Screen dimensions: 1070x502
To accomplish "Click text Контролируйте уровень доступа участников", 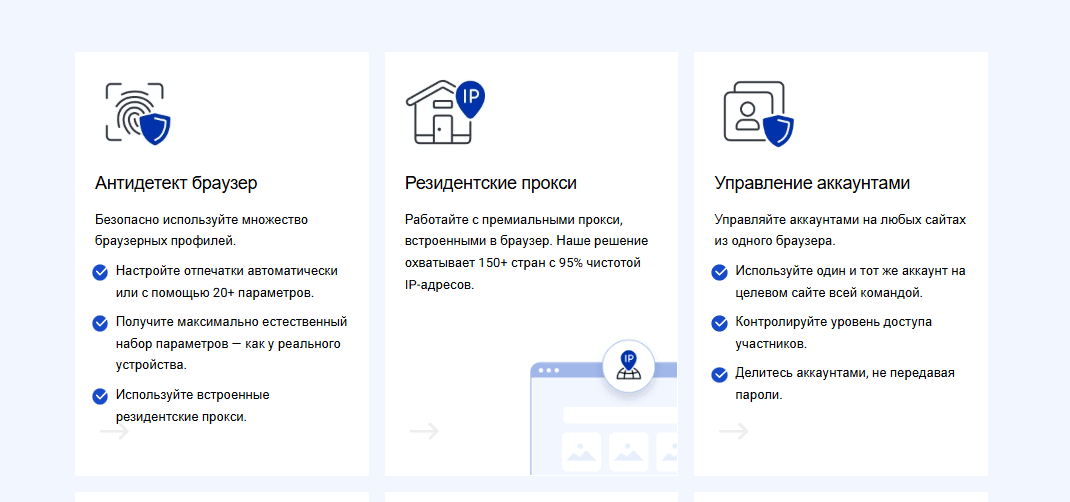I will 833,333.
